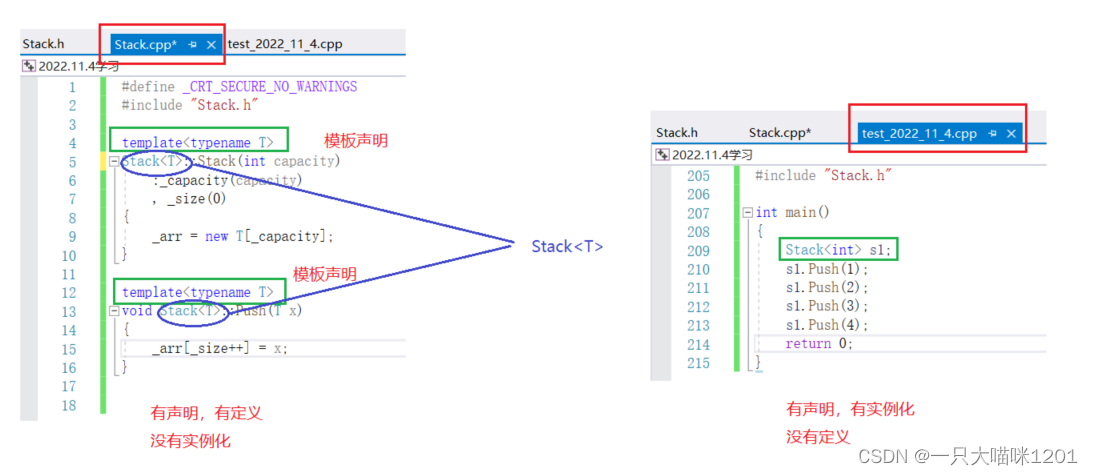Click line number 215 in the gutter

coord(698,363)
